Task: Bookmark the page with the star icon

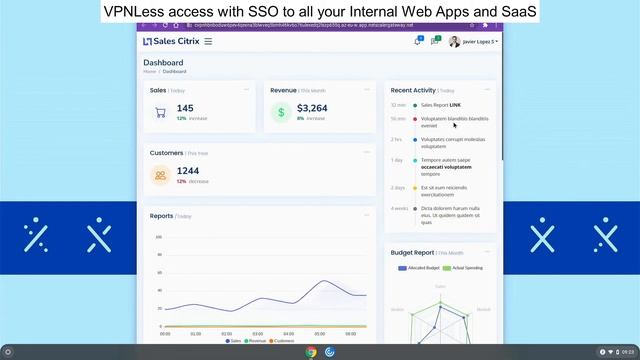Action: (472, 25)
